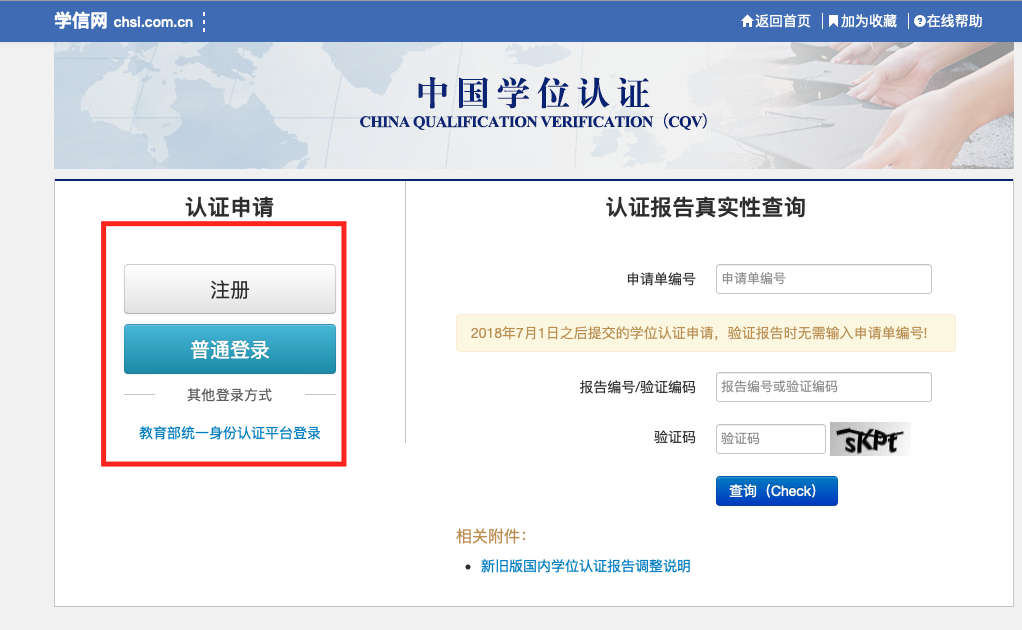Open the 返回首页 text link
The image size is (1022, 630).
(783, 21)
